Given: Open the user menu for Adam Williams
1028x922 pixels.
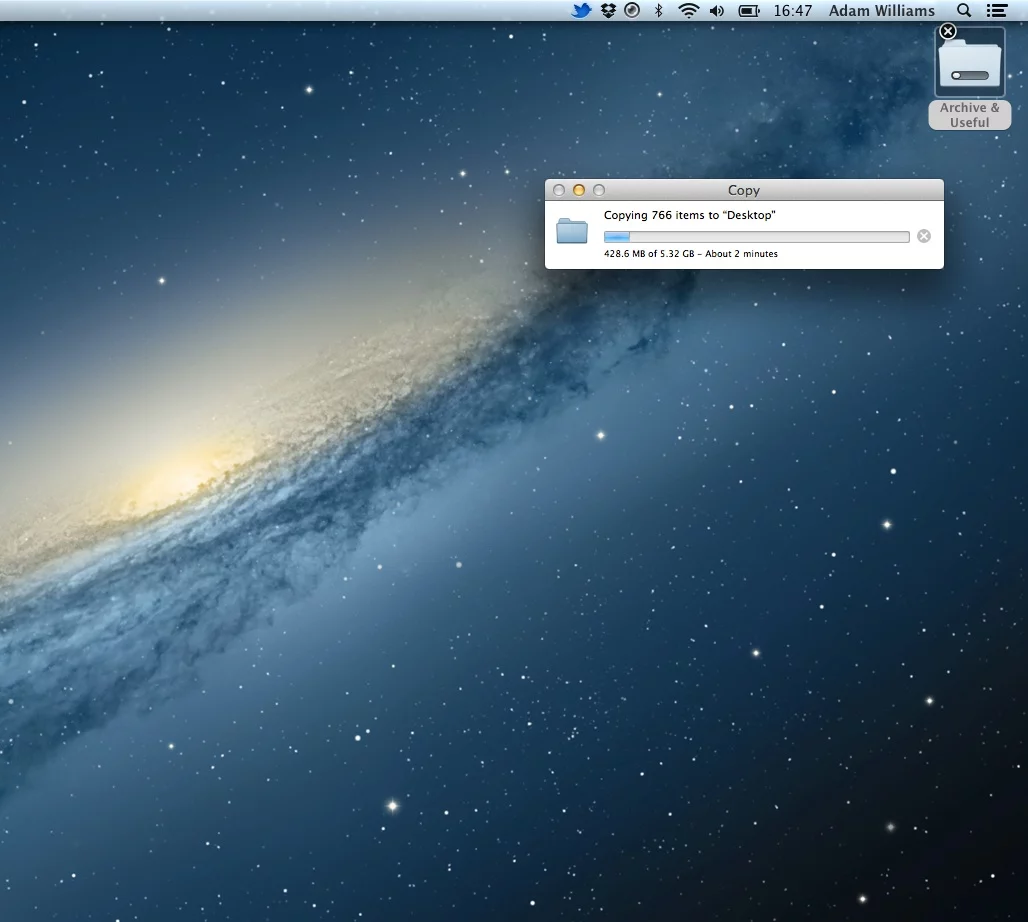Looking at the screenshot, I should click(x=881, y=11).
